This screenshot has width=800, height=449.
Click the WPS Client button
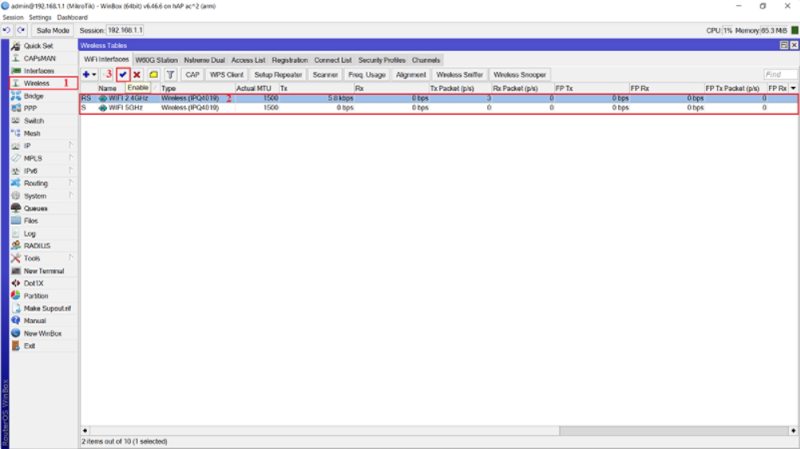tap(226, 75)
